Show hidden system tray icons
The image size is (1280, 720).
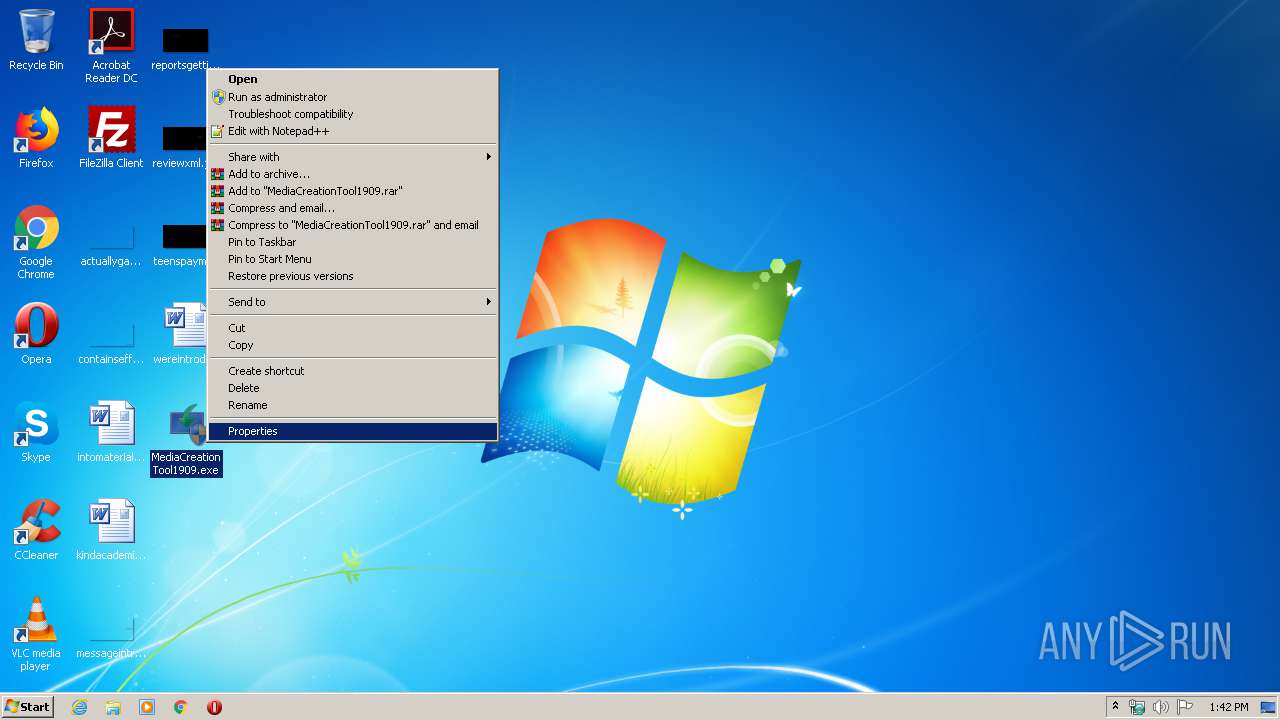click(1115, 707)
